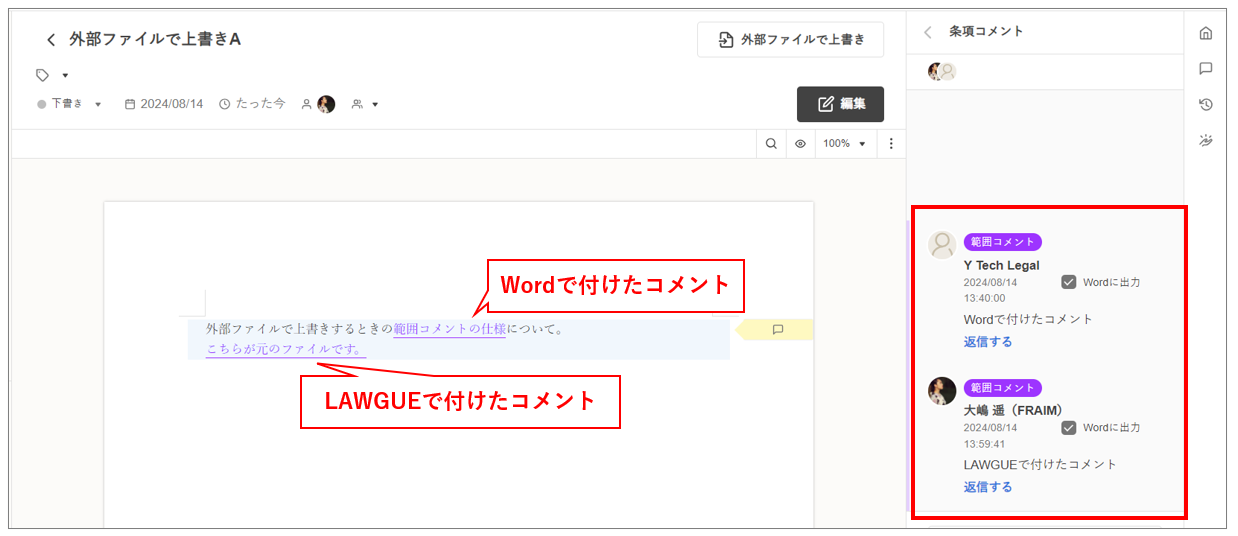
Task: Open the home icon in right sidebar
Action: pos(1205,33)
